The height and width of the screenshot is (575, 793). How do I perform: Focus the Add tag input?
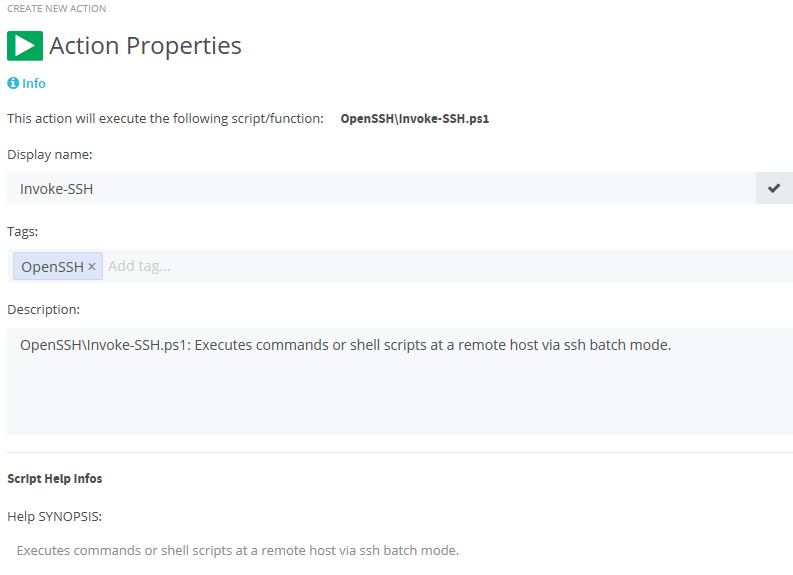pos(448,266)
